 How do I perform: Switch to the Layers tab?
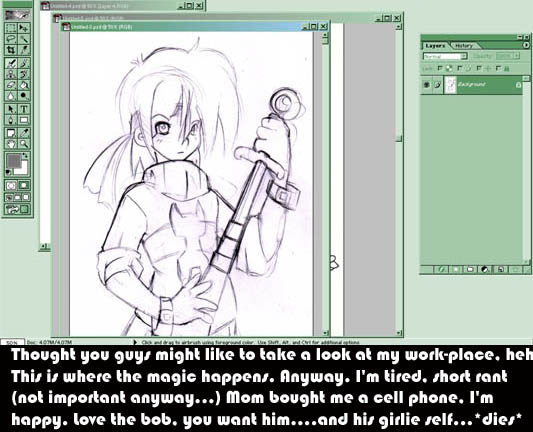435,46
